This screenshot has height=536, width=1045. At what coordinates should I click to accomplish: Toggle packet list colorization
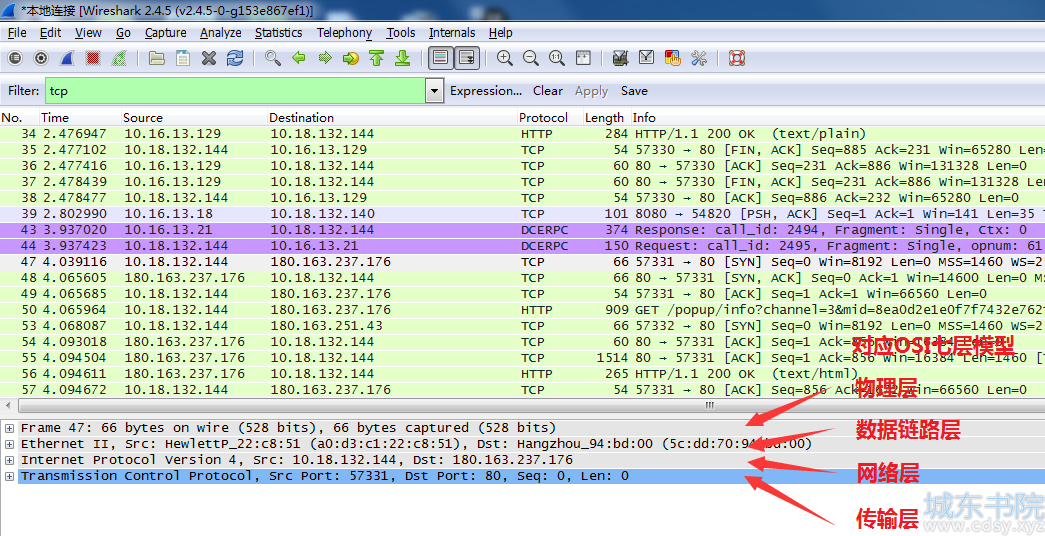point(441,59)
